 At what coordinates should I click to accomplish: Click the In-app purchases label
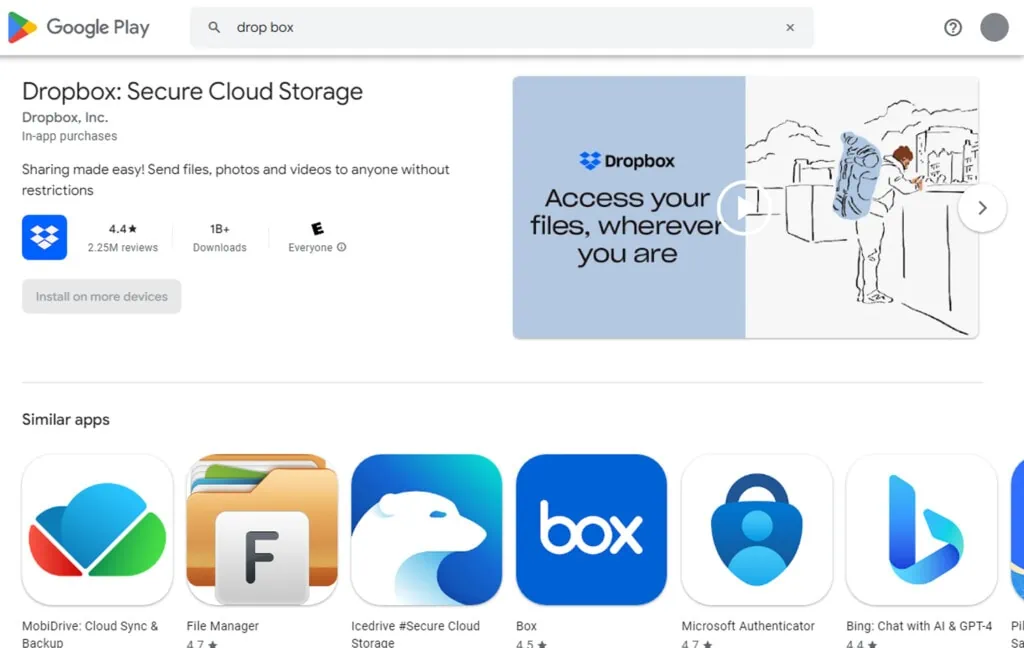pyautogui.click(x=70, y=136)
